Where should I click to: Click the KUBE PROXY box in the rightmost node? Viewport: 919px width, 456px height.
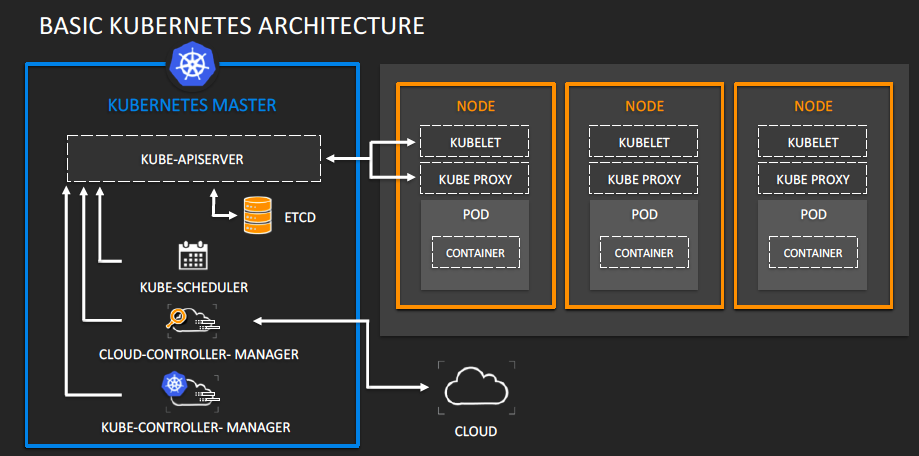[x=813, y=179]
